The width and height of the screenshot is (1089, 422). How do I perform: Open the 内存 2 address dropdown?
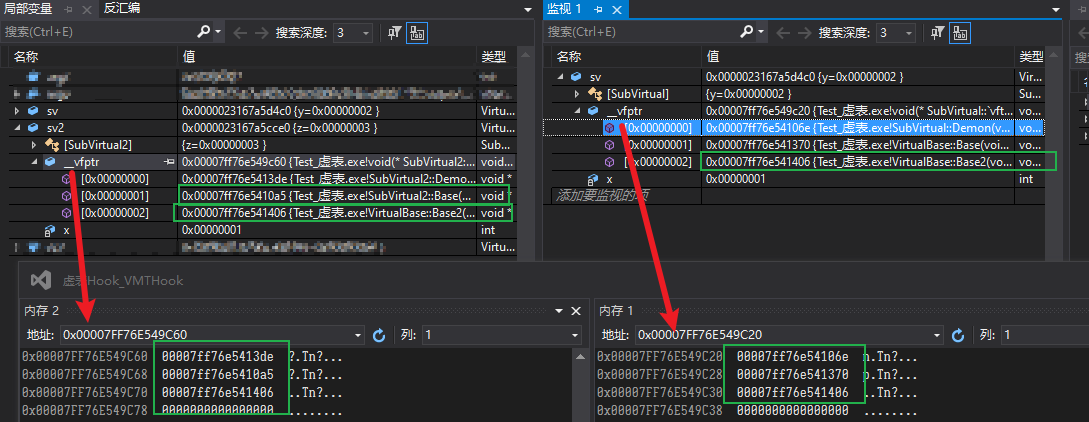[x=358, y=335]
